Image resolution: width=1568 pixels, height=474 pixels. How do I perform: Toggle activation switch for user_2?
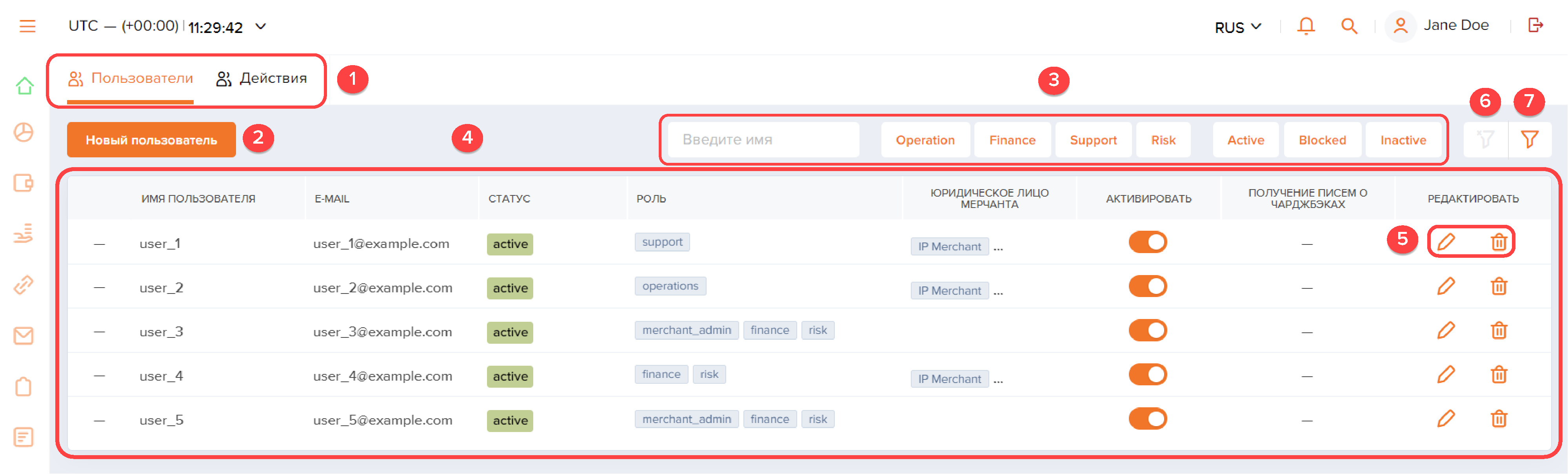(1147, 286)
